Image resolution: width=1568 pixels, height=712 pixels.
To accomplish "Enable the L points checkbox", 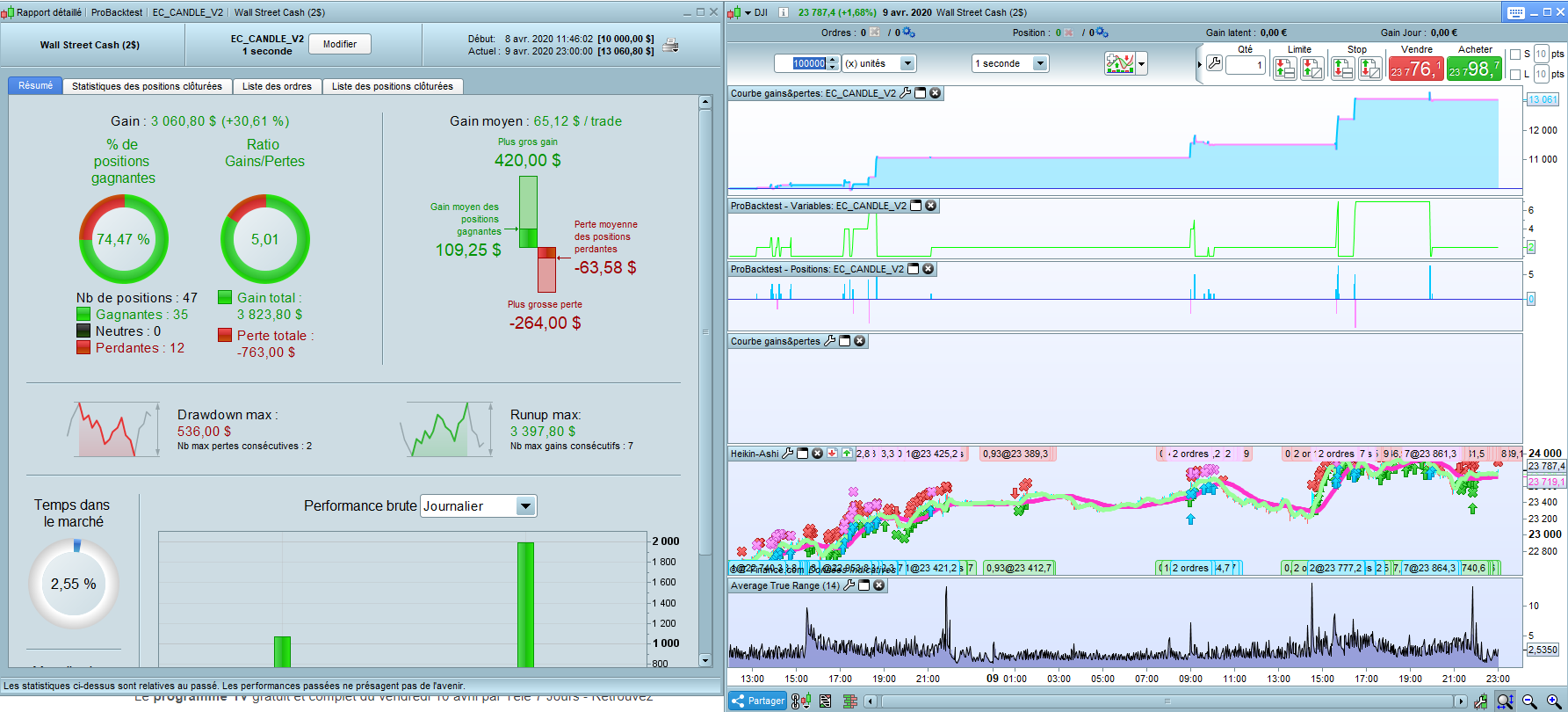I will 1515,74.
